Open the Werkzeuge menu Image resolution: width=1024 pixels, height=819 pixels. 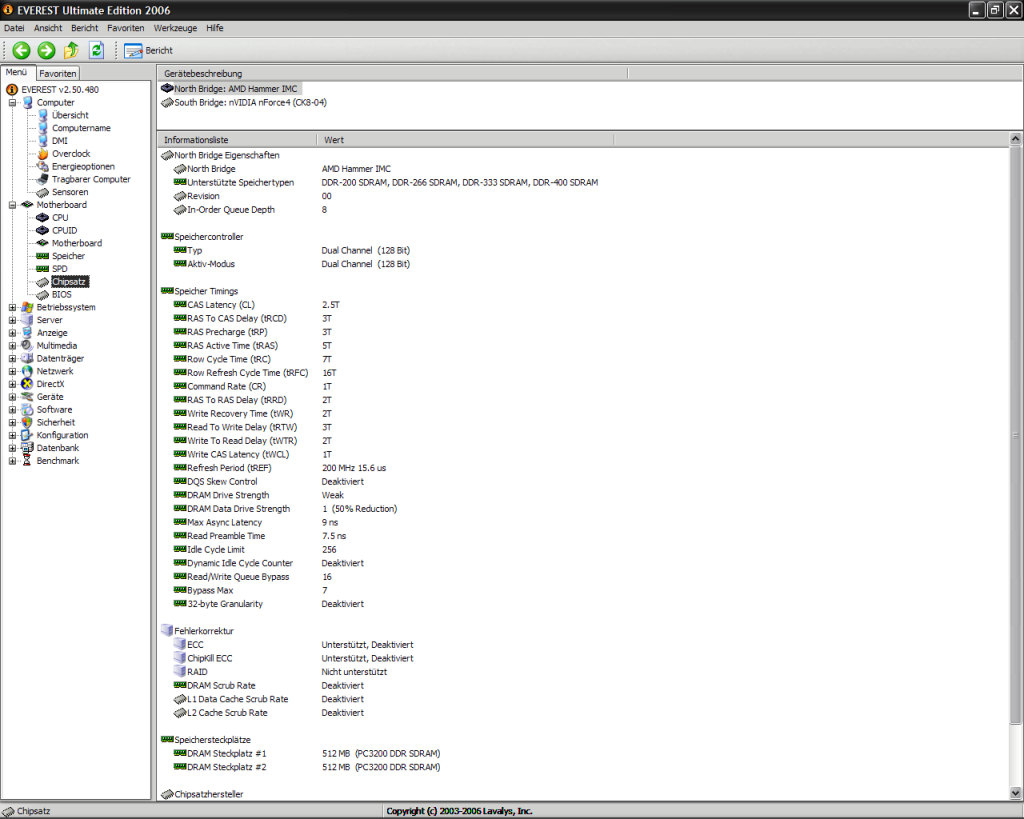point(175,28)
